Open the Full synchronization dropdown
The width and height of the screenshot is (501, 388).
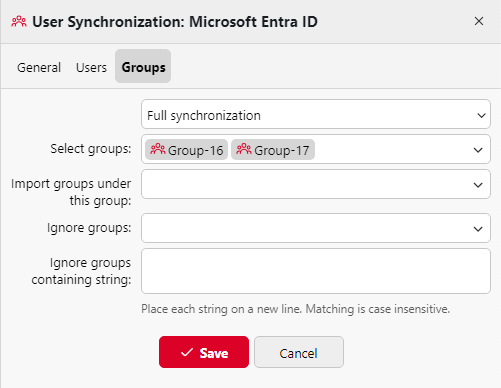316,114
